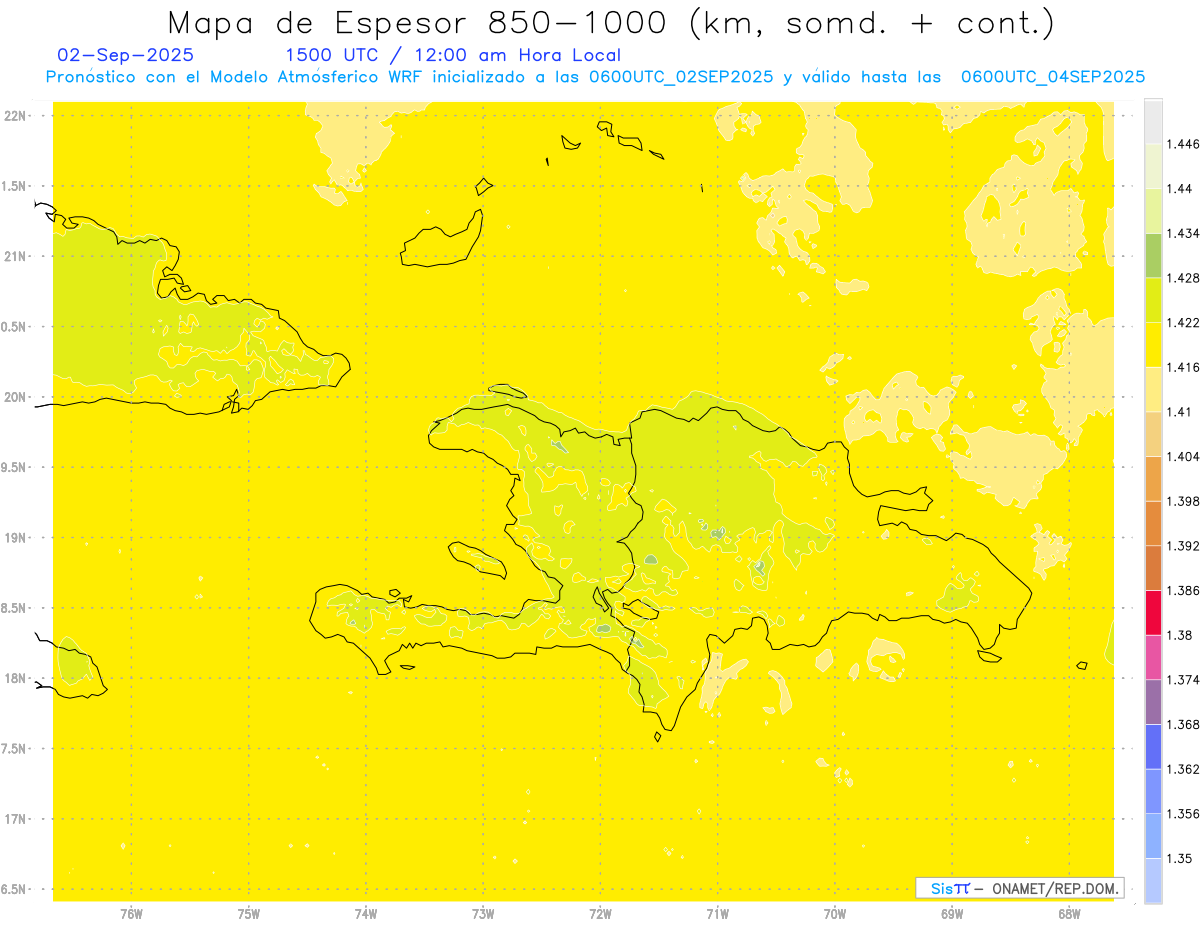Click the colorbar value "1.392"

pyautogui.click(x=1182, y=546)
